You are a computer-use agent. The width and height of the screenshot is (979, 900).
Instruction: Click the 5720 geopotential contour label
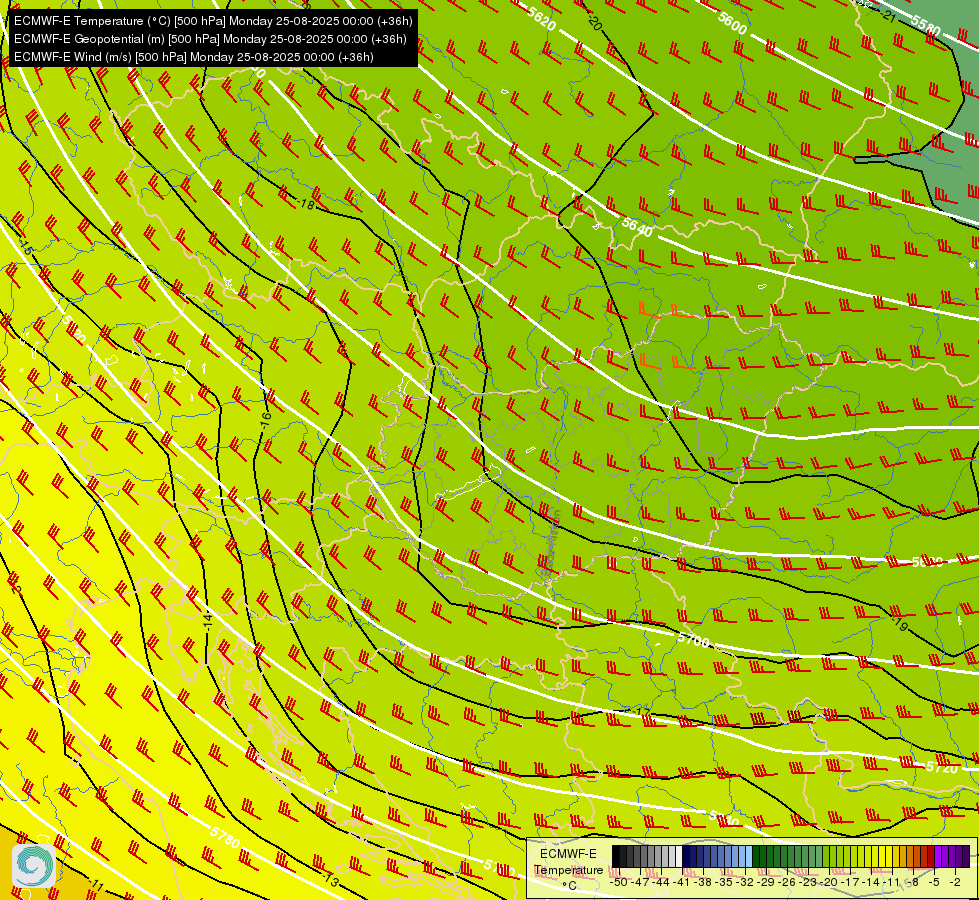tap(942, 767)
